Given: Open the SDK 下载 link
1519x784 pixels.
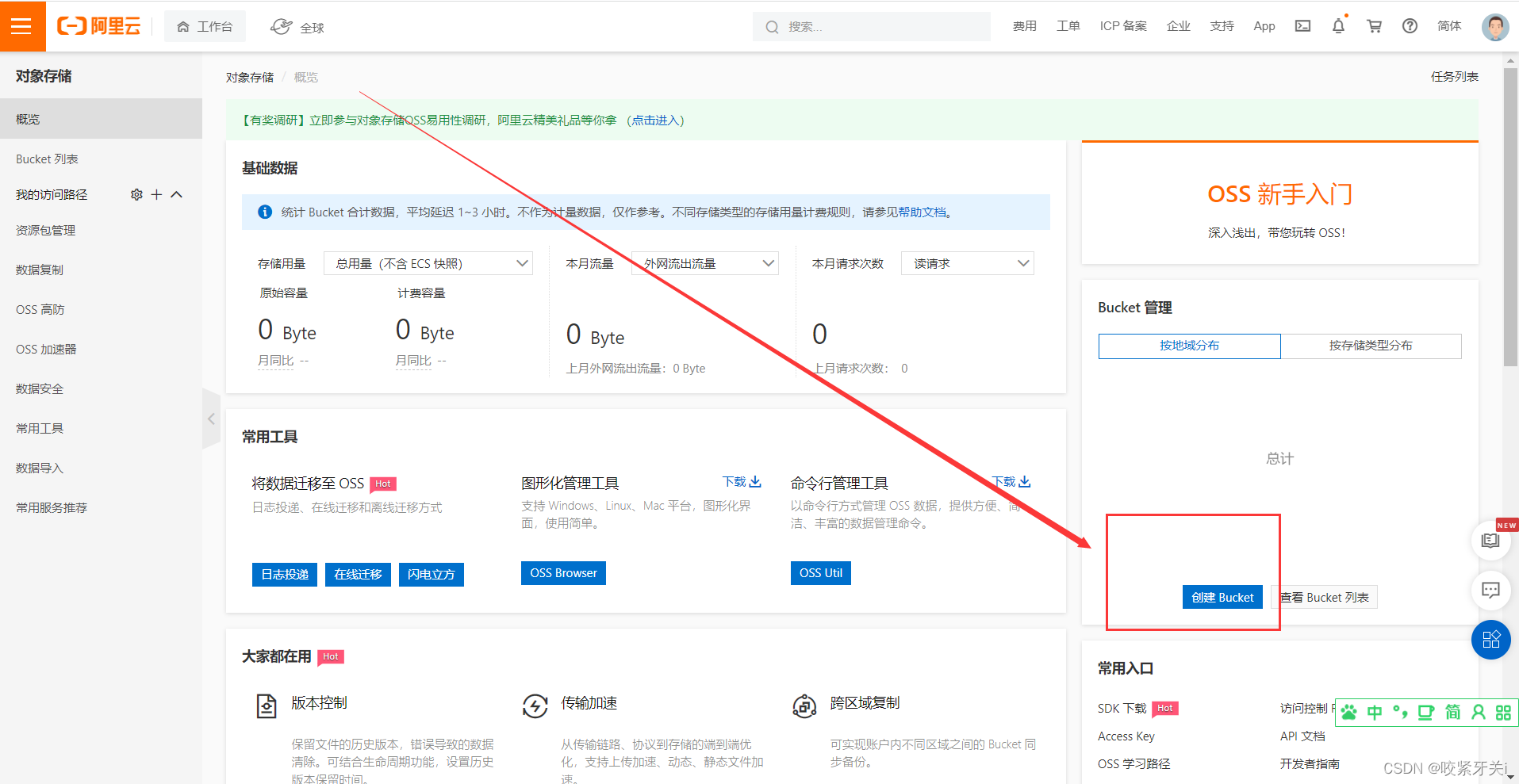Looking at the screenshot, I should point(1122,709).
